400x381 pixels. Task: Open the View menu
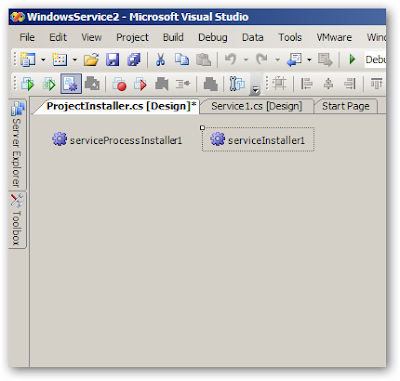(x=92, y=37)
